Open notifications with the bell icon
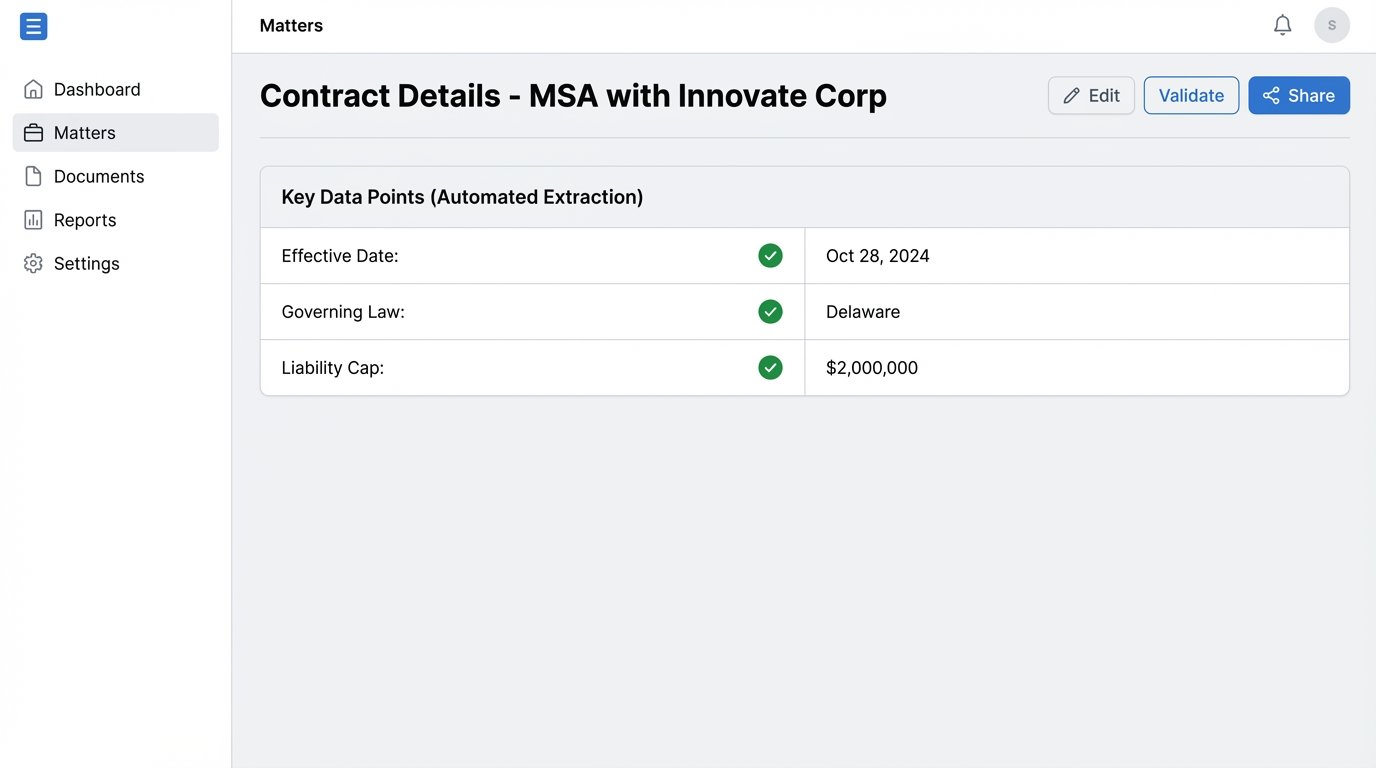The width and height of the screenshot is (1376, 768). pyautogui.click(x=1282, y=24)
